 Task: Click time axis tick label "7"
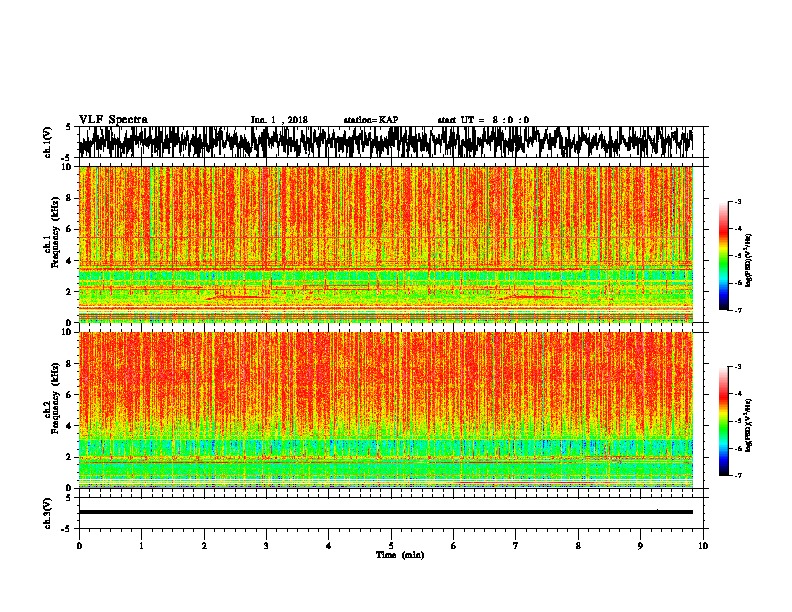(x=516, y=546)
